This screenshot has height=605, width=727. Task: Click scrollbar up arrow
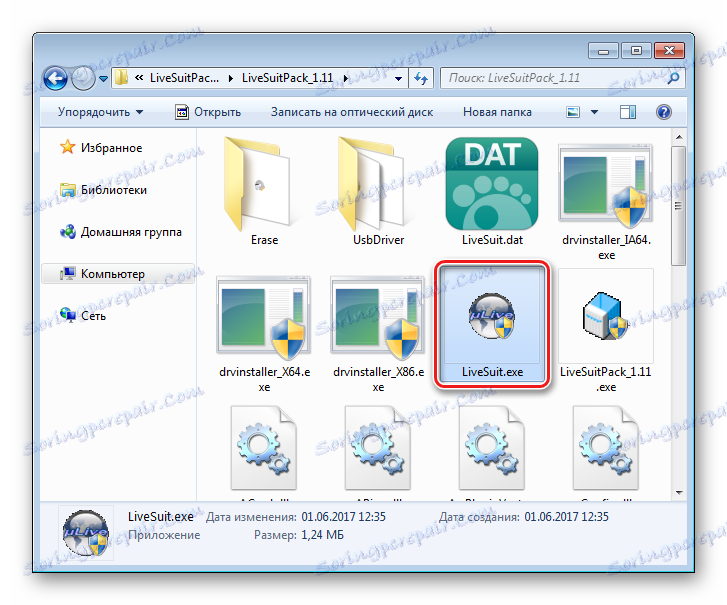click(x=679, y=137)
